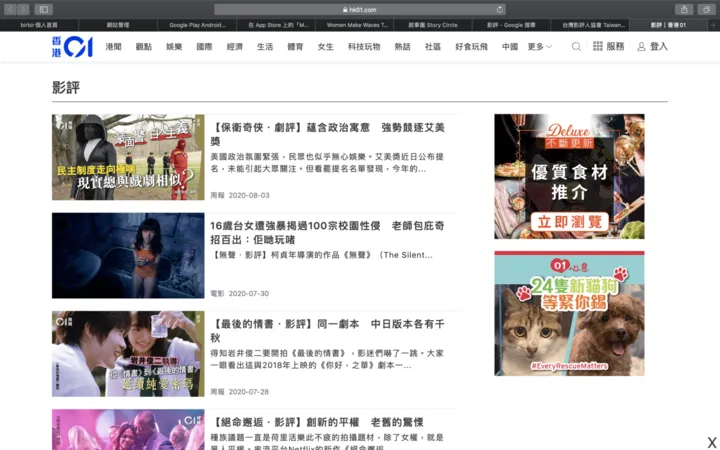Open the 保衛奇俠 劇評 article headline
Image resolution: width=720 pixels, height=450 pixels.
[328, 134]
